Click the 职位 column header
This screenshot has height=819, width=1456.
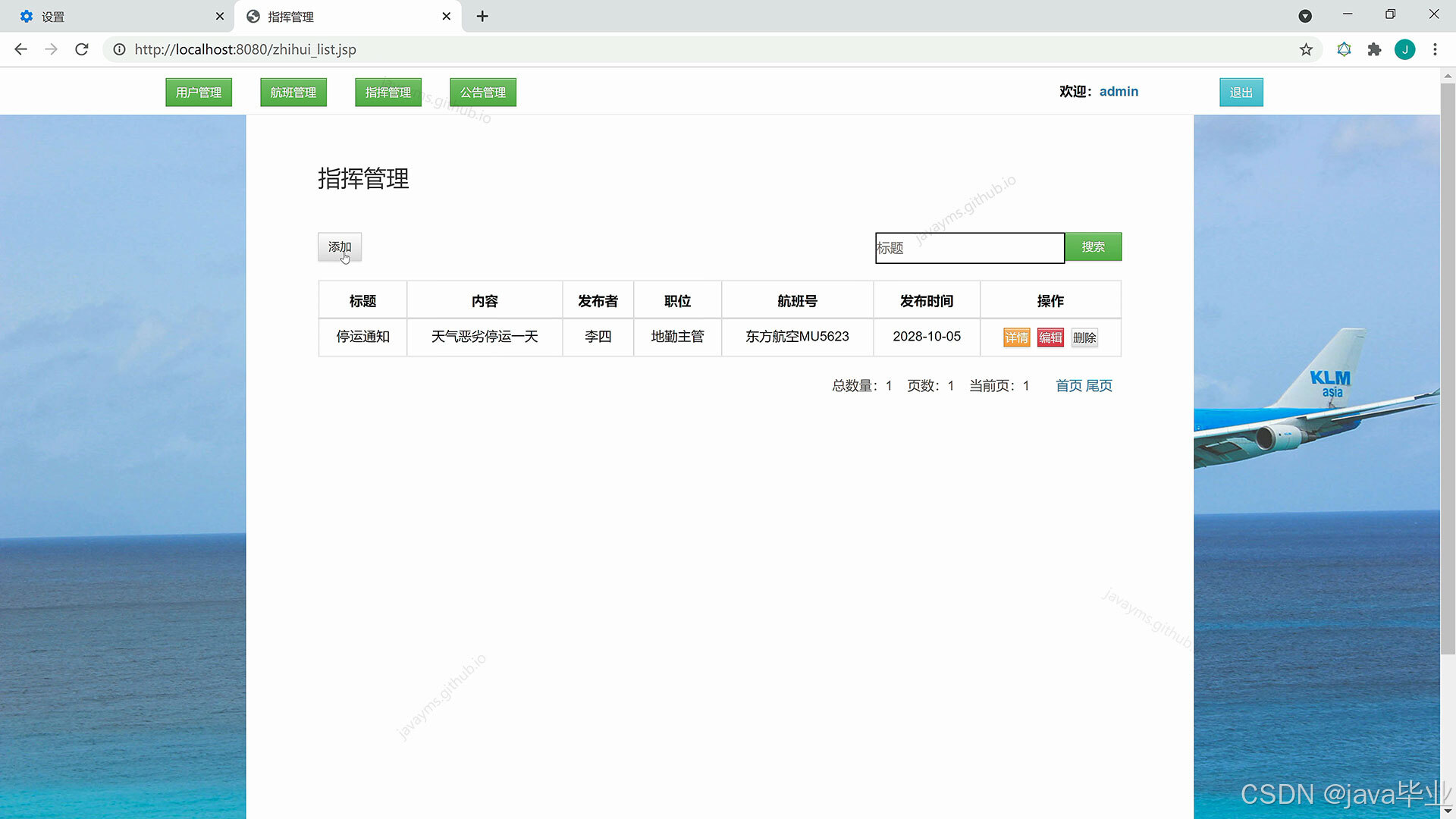point(678,301)
